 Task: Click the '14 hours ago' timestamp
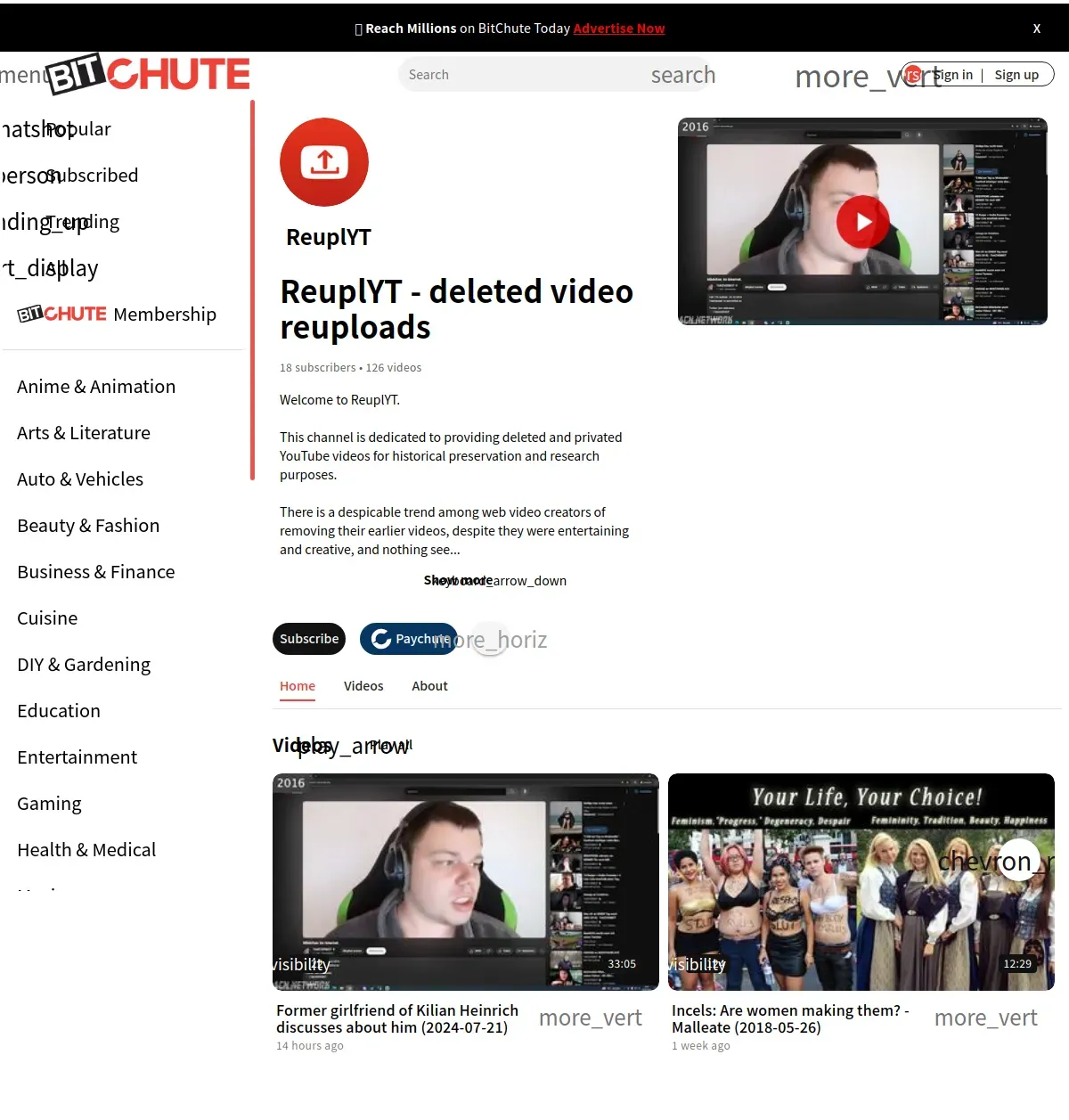pyautogui.click(x=309, y=1046)
